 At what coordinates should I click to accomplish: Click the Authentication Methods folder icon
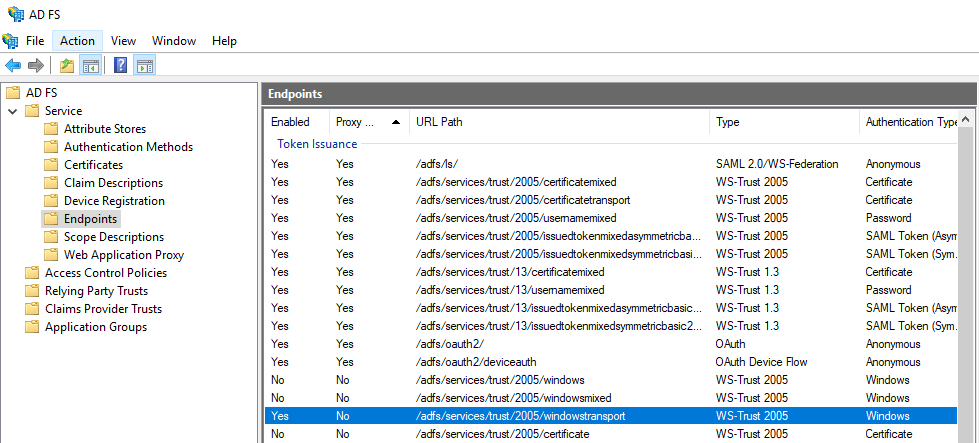coord(51,147)
